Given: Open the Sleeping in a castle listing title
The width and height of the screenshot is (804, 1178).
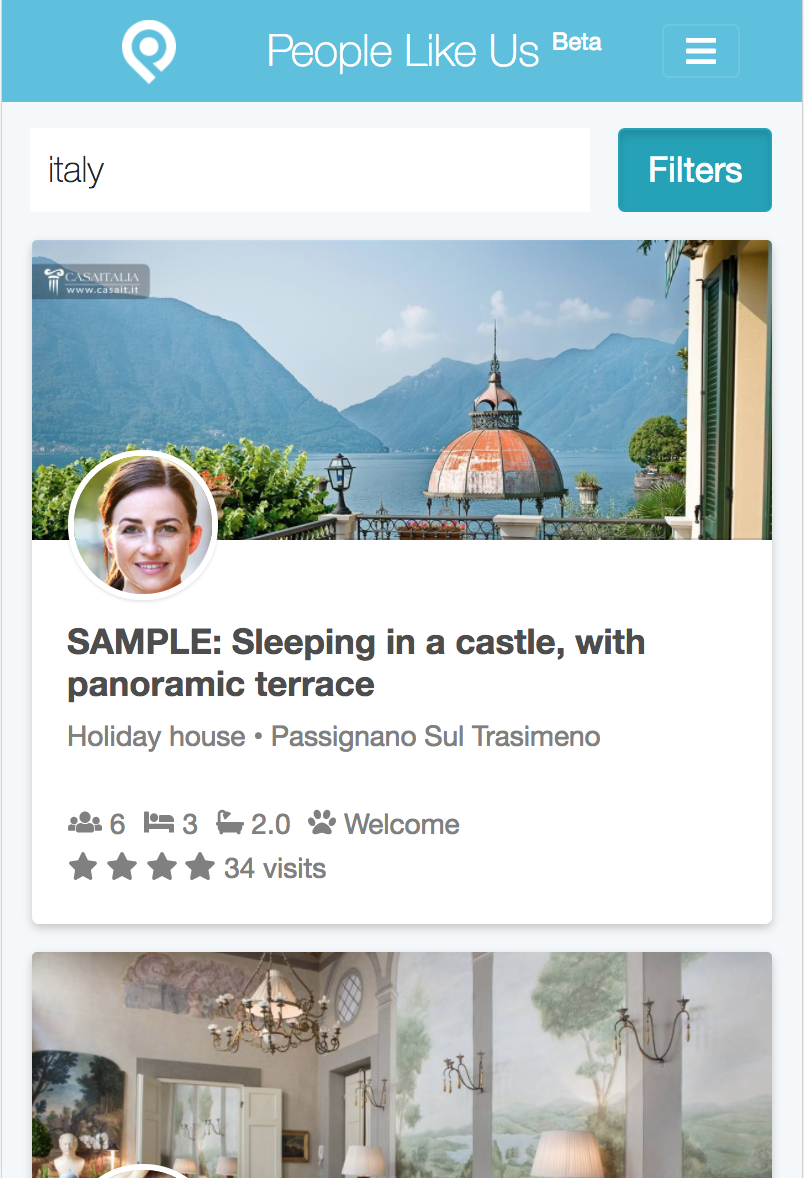Looking at the screenshot, I should click(x=356, y=663).
